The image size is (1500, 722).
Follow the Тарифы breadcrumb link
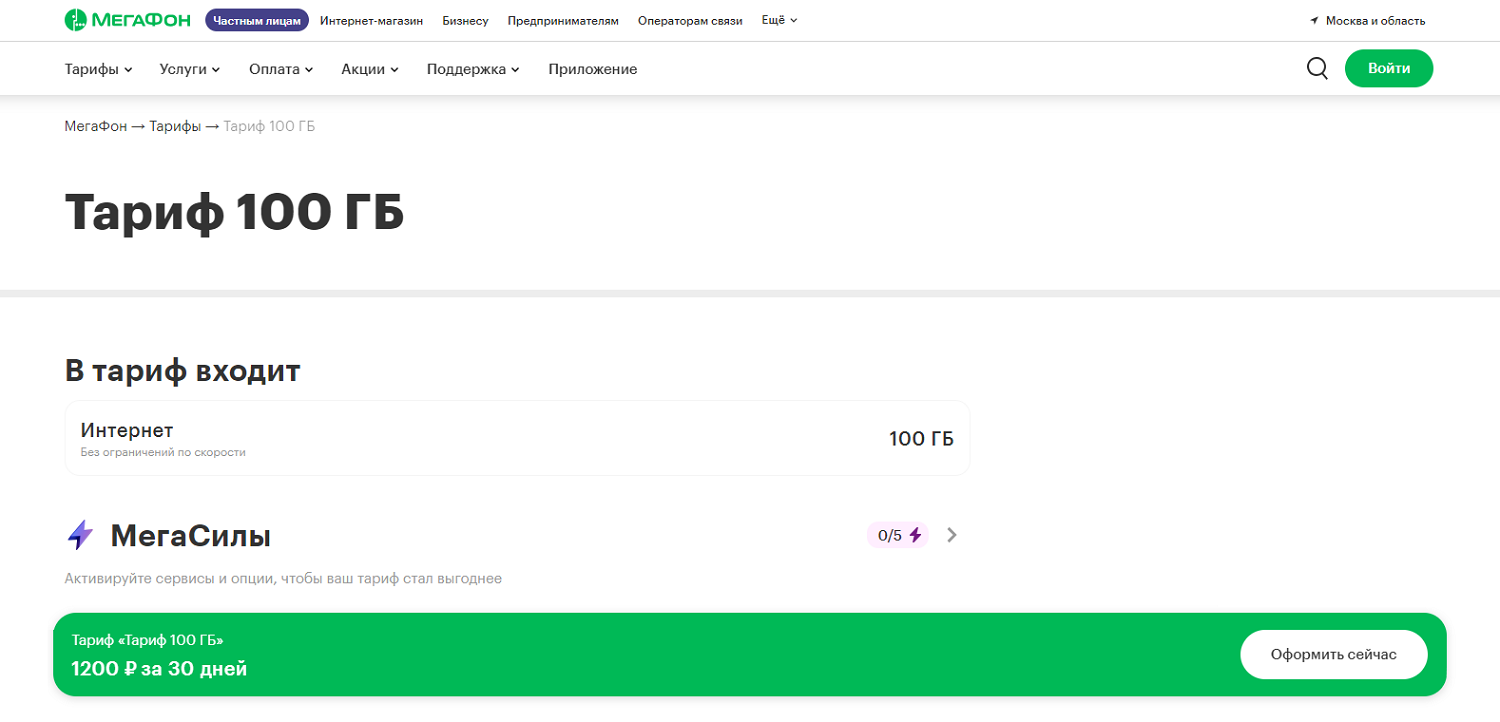pyautogui.click(x=175, y=126)
